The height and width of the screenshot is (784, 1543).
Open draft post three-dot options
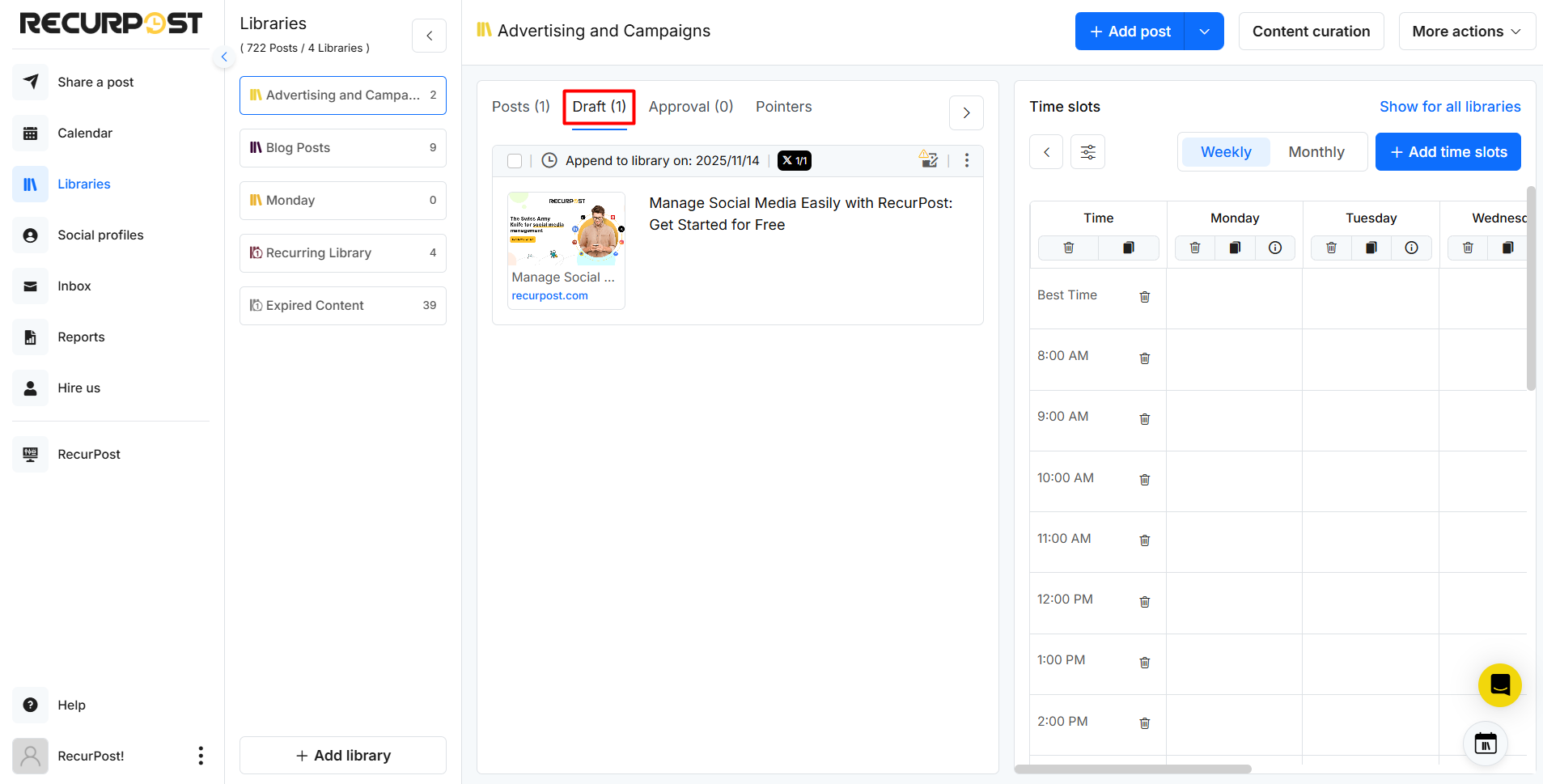(x=966, y=160)
